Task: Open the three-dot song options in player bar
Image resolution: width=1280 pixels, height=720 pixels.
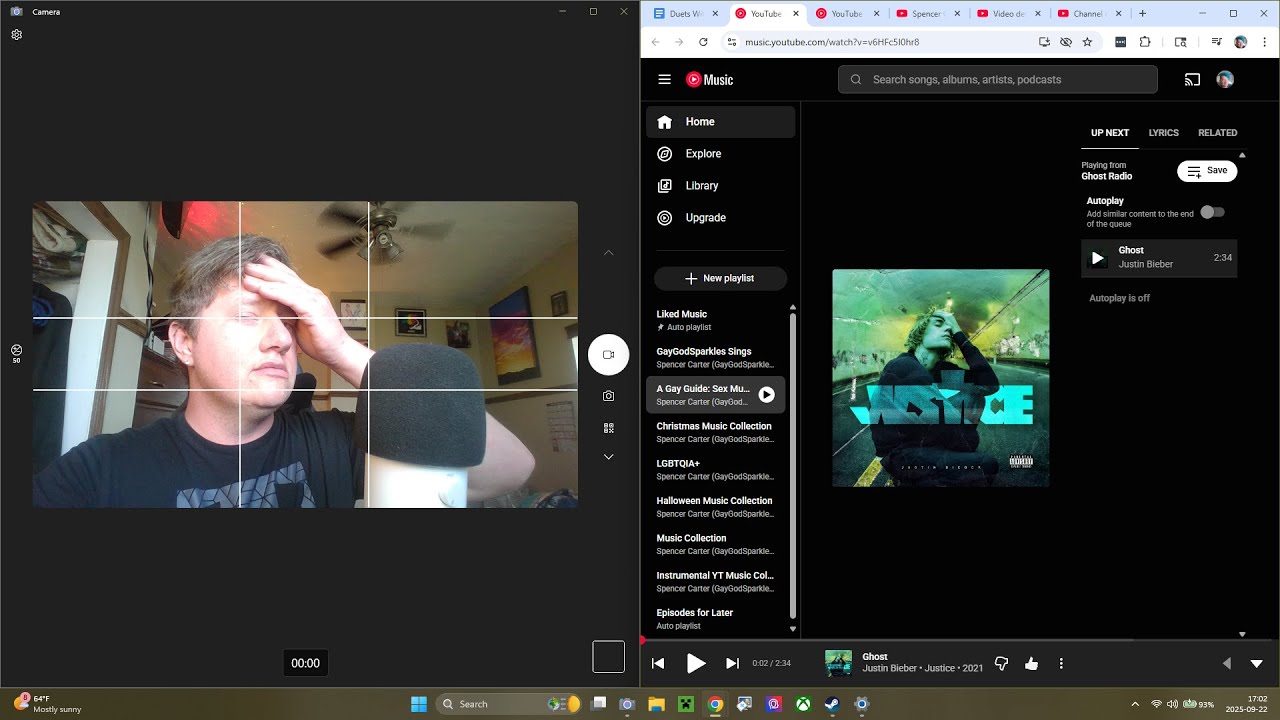Action: click(1061, 663)
